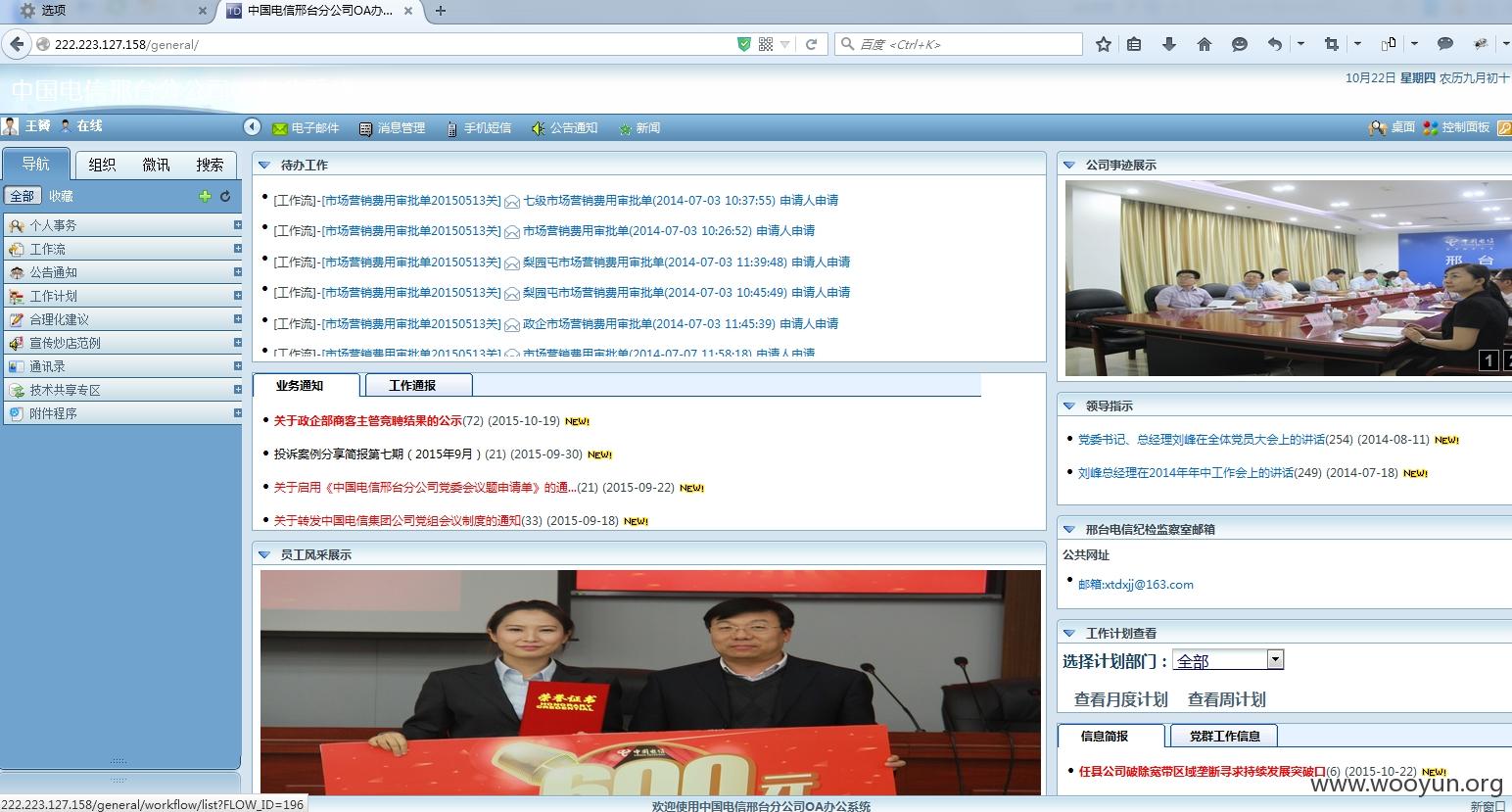Screen dimensions: 1512x812
Task: Open 刘峰总经理在2014年年中工作会上的讲话 link
Action: pyautogui.click(x=1186, y=473)
